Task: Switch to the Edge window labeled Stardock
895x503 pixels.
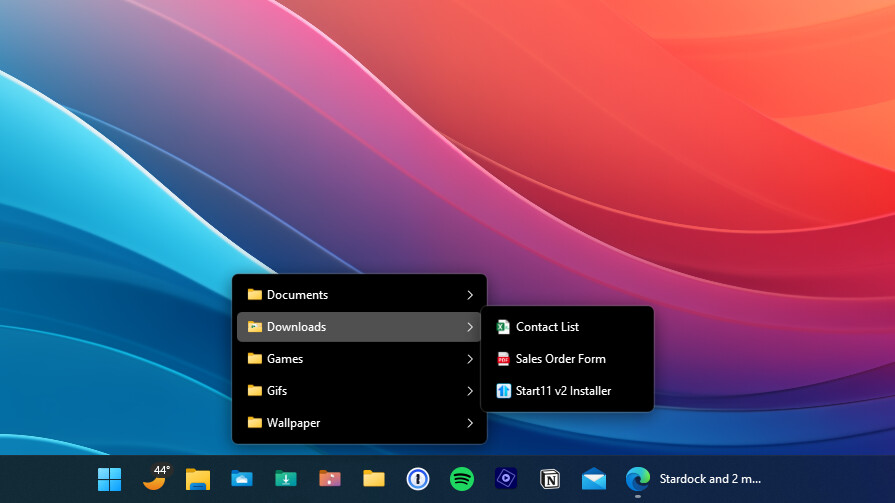Action: [695, 479]
